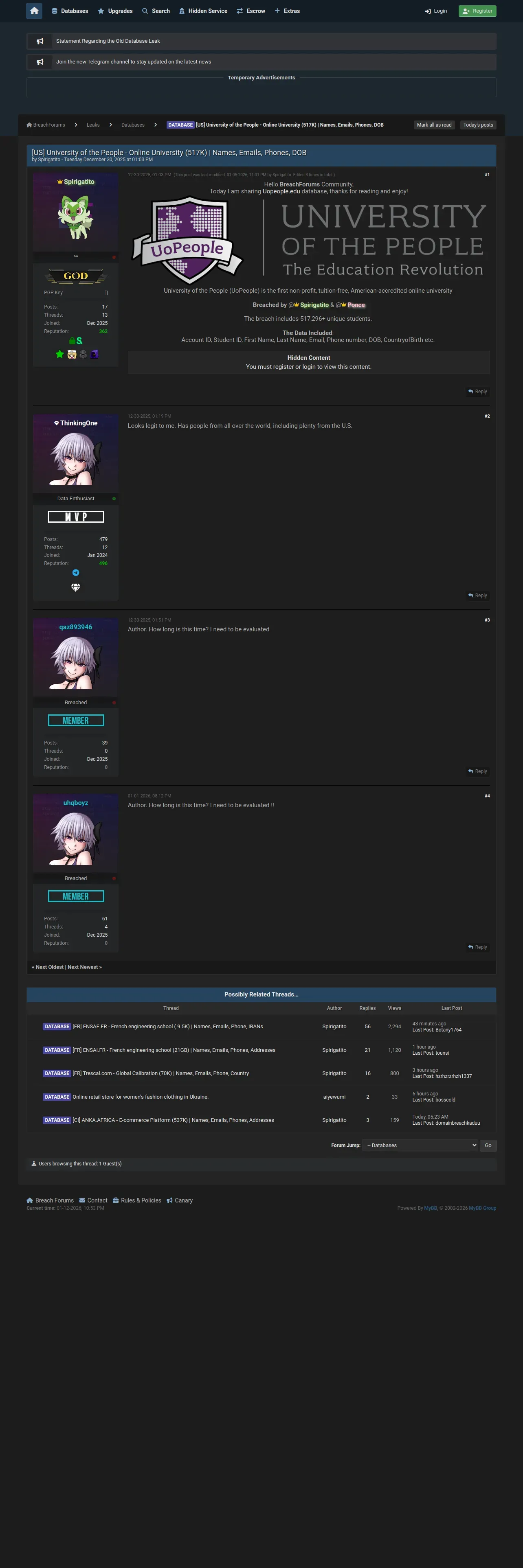Click the Login link
The image size is (523, 1568).
click(x=436, y=11)
